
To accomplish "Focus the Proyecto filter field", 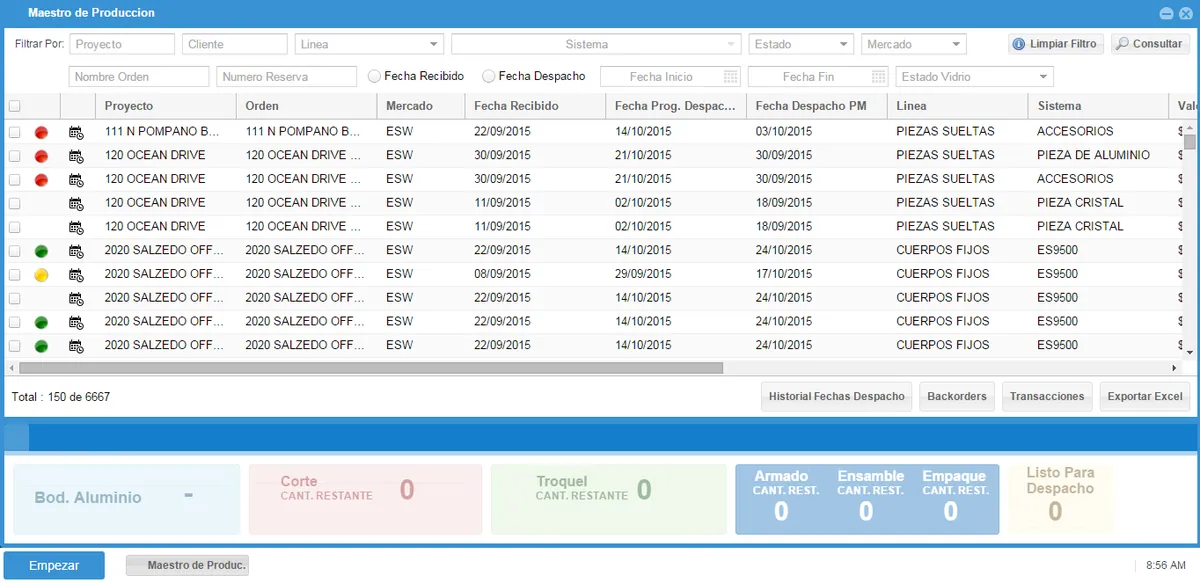I will (122, 44).
